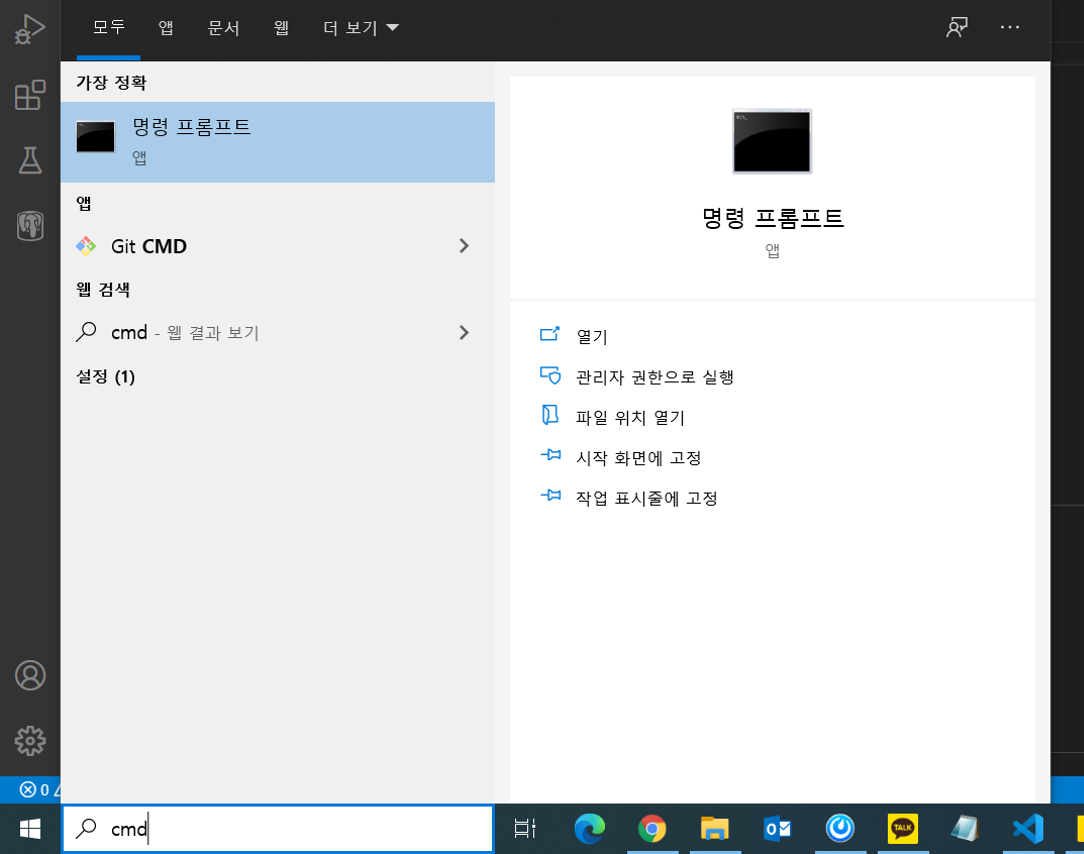Click the Windows Start button
Viewport: 1084px width, 854px height.
30,828
